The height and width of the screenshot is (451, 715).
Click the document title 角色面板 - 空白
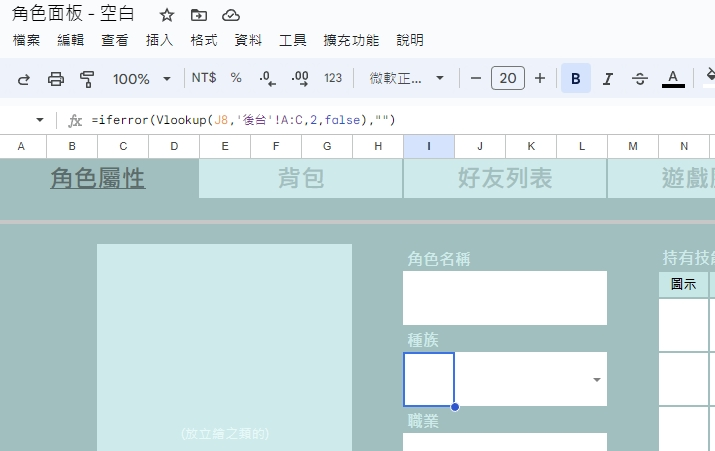73,14
